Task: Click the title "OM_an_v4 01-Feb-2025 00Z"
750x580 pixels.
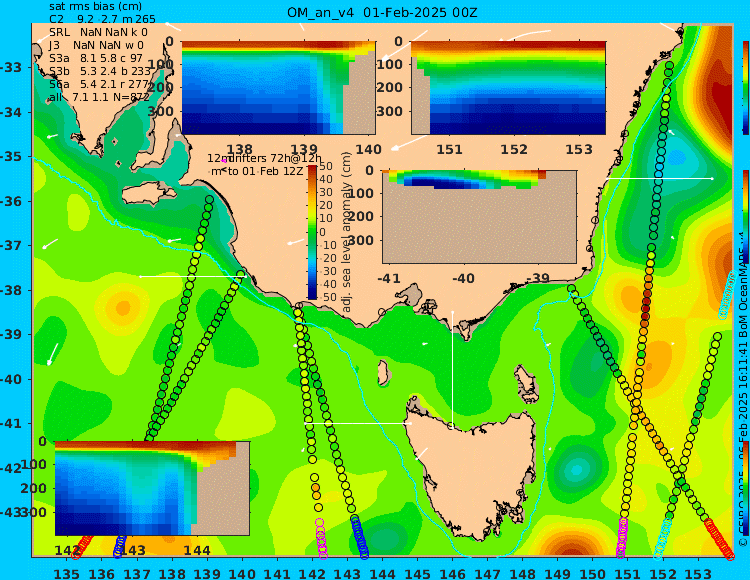Action: (x=382, y=12)
